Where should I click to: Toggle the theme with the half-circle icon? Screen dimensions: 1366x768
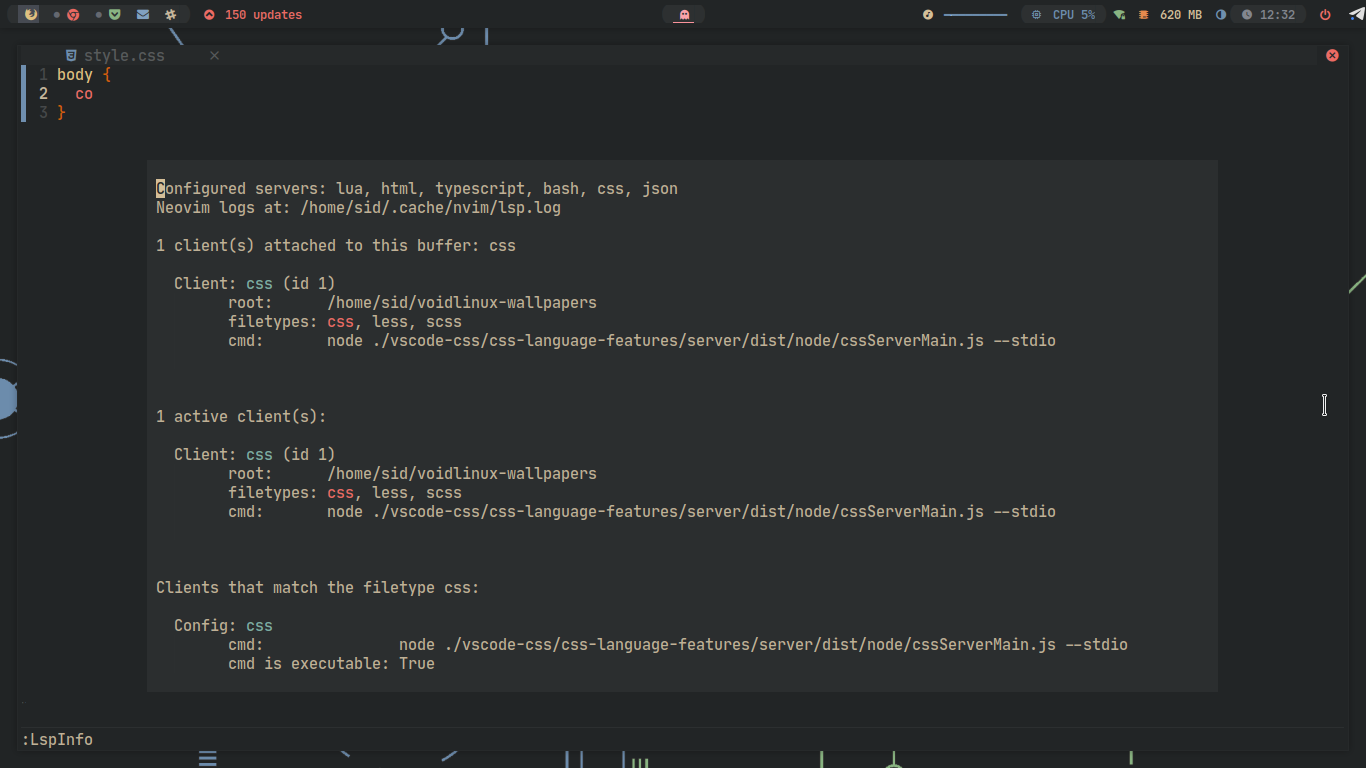pyautogui.click(x=1221, y=14)
